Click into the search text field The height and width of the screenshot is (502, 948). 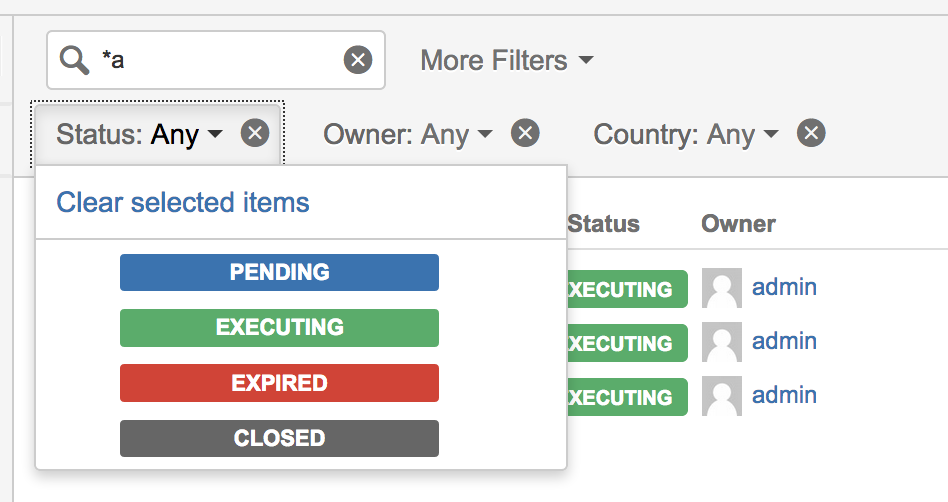click(x=220, y=61)
